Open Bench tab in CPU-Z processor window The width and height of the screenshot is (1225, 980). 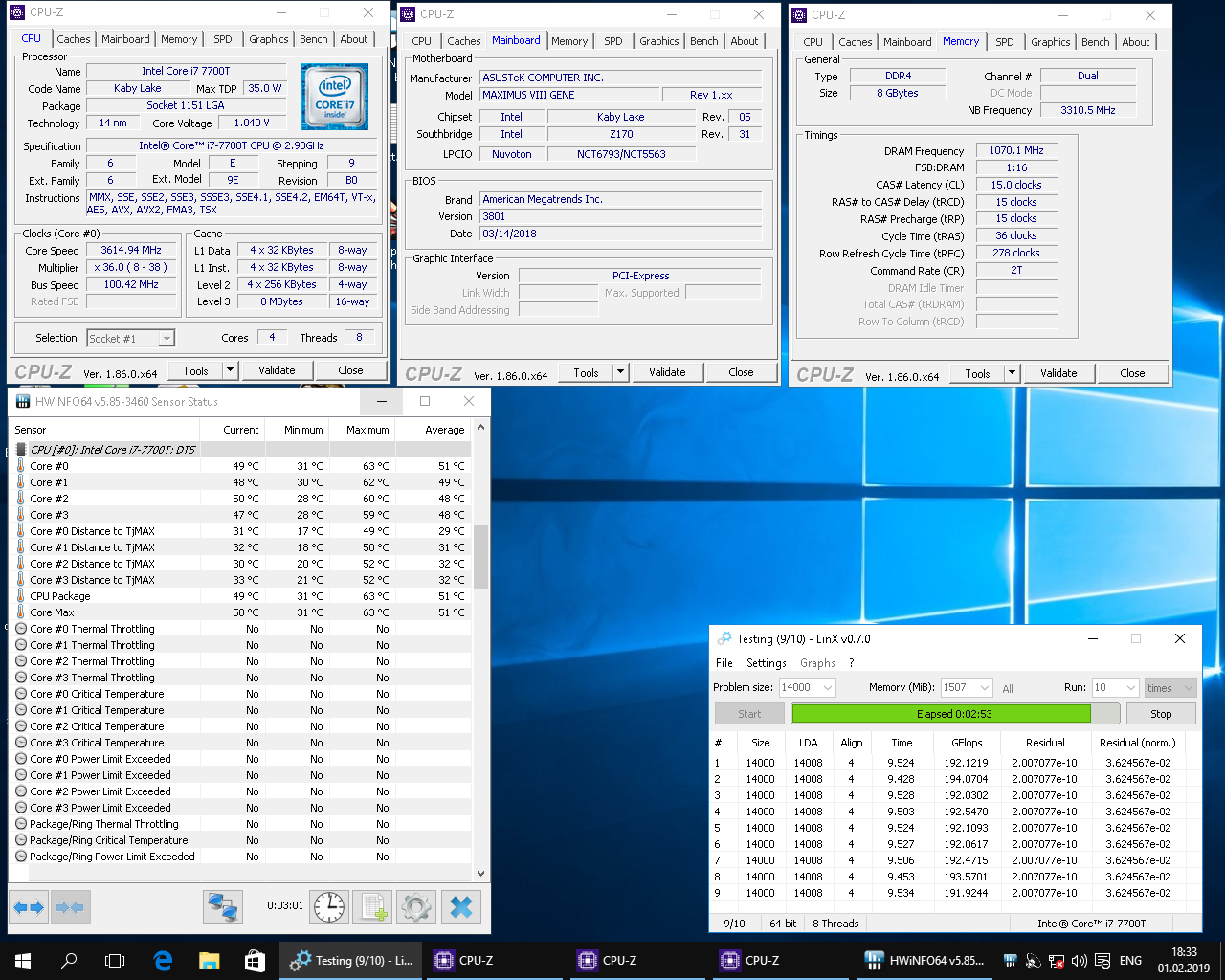[314, 39]
